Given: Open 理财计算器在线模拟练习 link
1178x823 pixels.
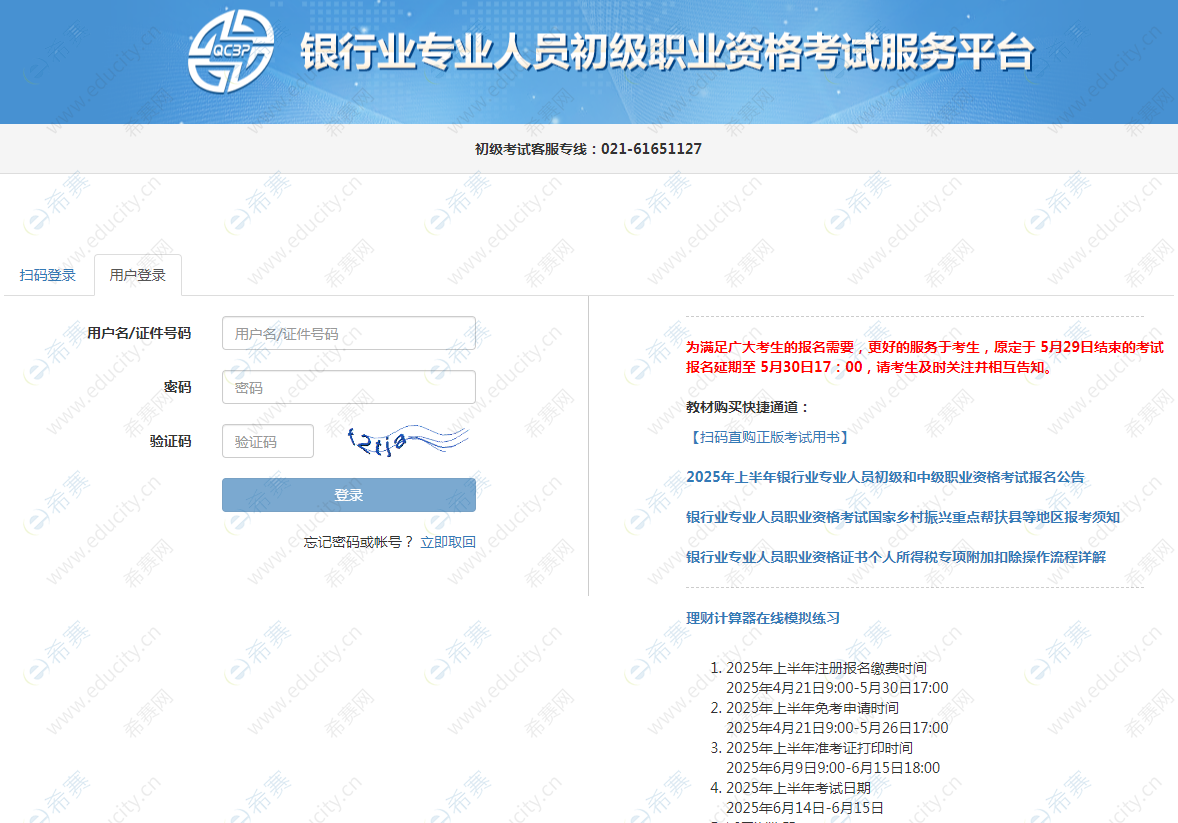Looking at the screenshot, I should (763, 618).
